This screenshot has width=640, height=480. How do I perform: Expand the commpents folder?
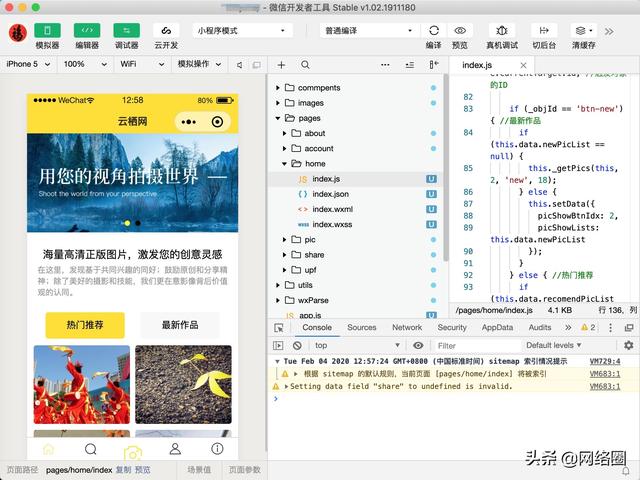tap(278, 88)
